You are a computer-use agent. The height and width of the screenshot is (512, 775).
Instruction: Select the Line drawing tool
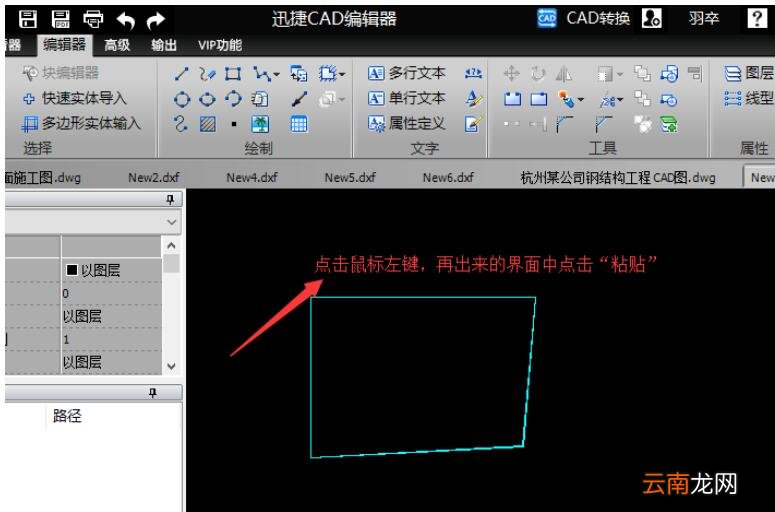coord(181,74)
